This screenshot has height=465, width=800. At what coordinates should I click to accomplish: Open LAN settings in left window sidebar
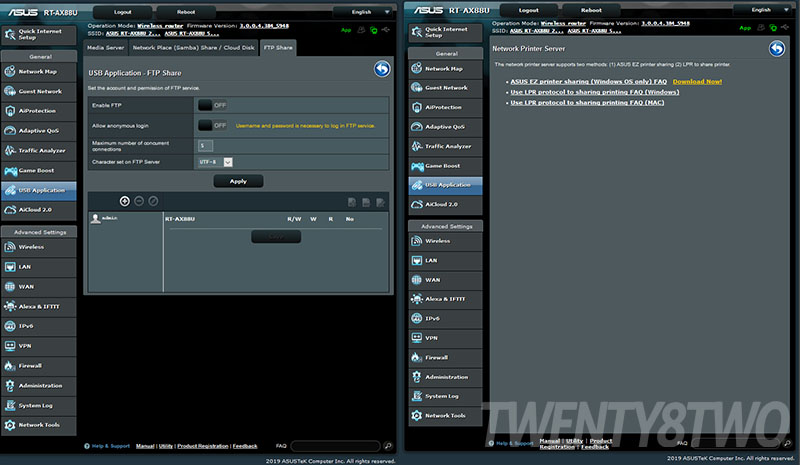39,267
